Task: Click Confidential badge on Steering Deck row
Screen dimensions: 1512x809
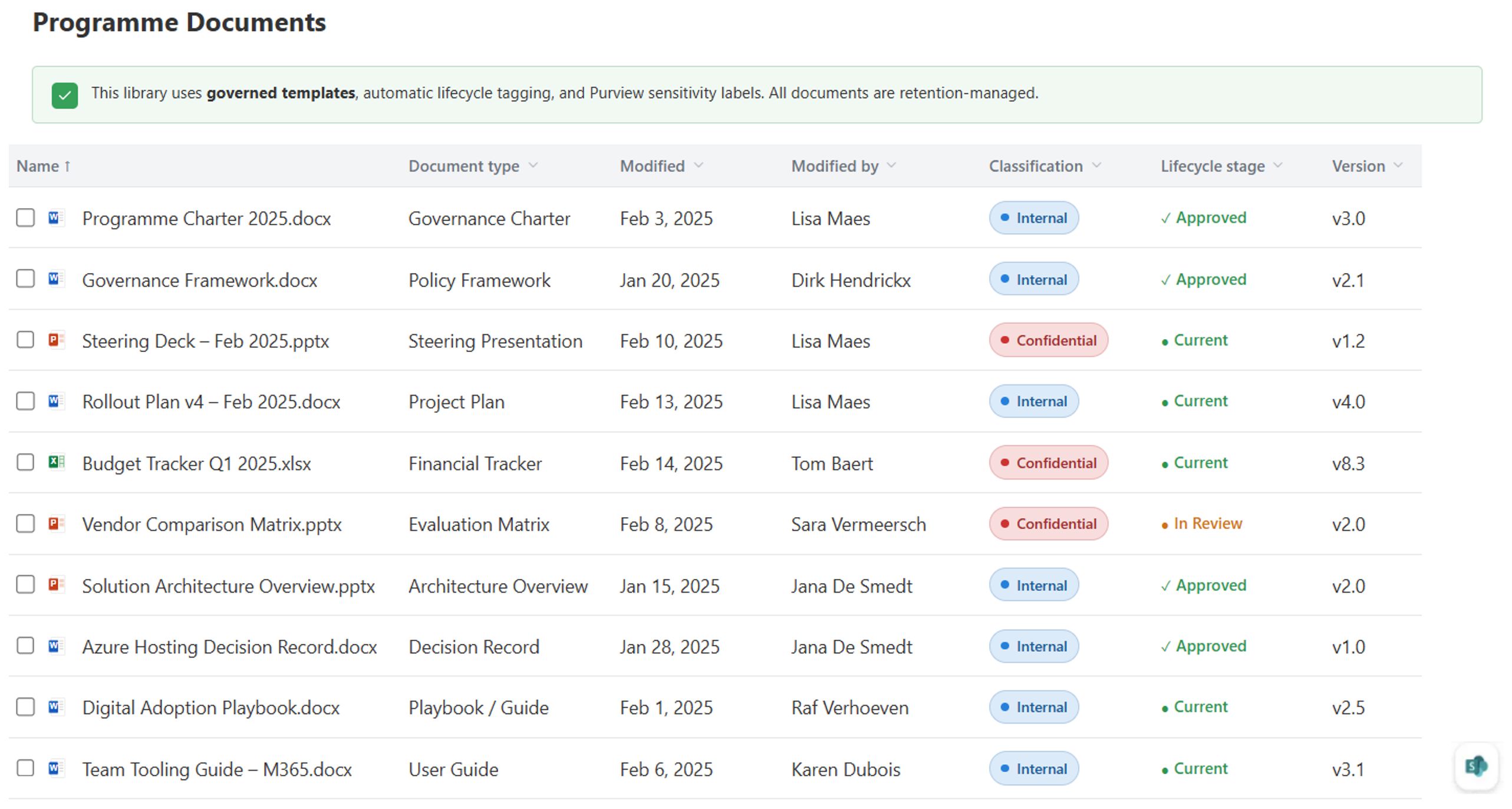Action: (x=1048, y=340)
